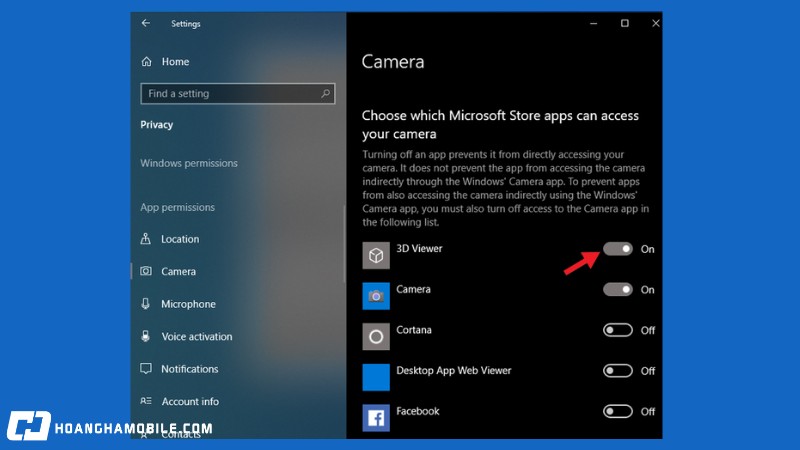
Task: Click the Voice activation icon
Action: pyautogui.click(x=146, y=336)
